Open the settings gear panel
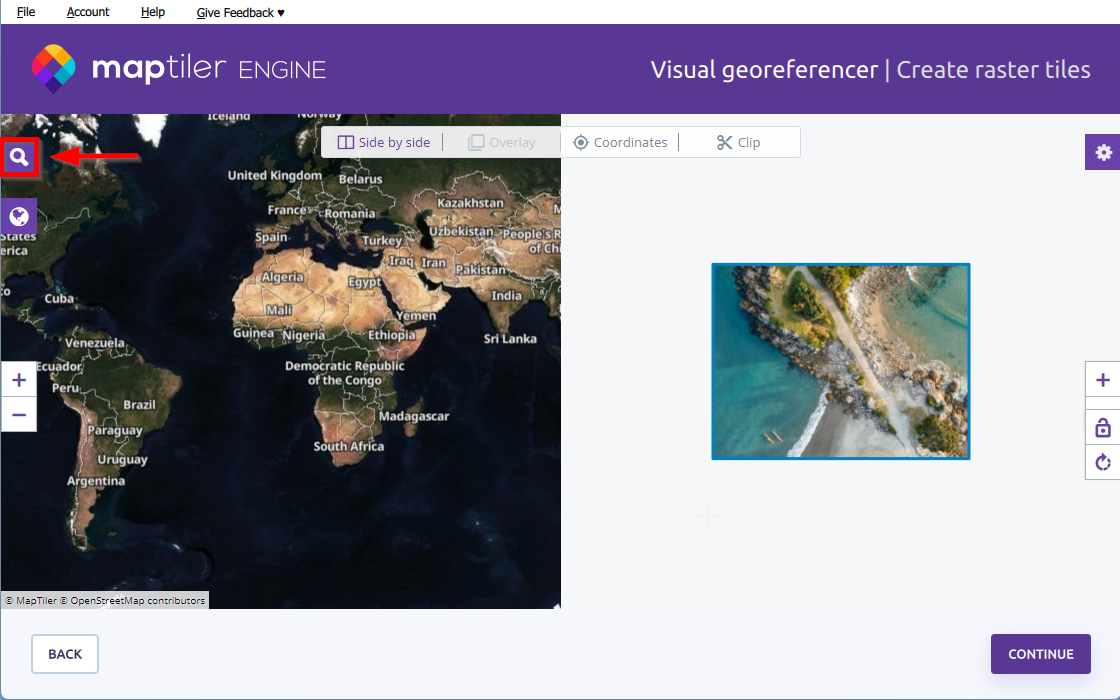This screenshot has height=700, width=1120. [x=1103, y=152]
